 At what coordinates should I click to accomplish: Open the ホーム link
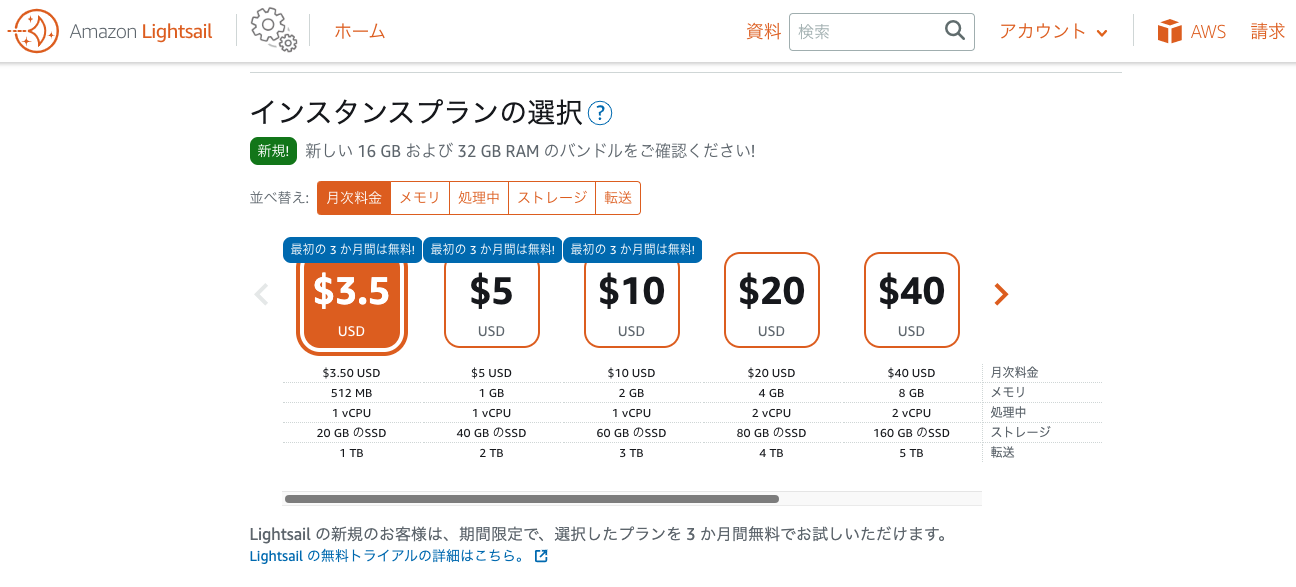pos(359,32)
